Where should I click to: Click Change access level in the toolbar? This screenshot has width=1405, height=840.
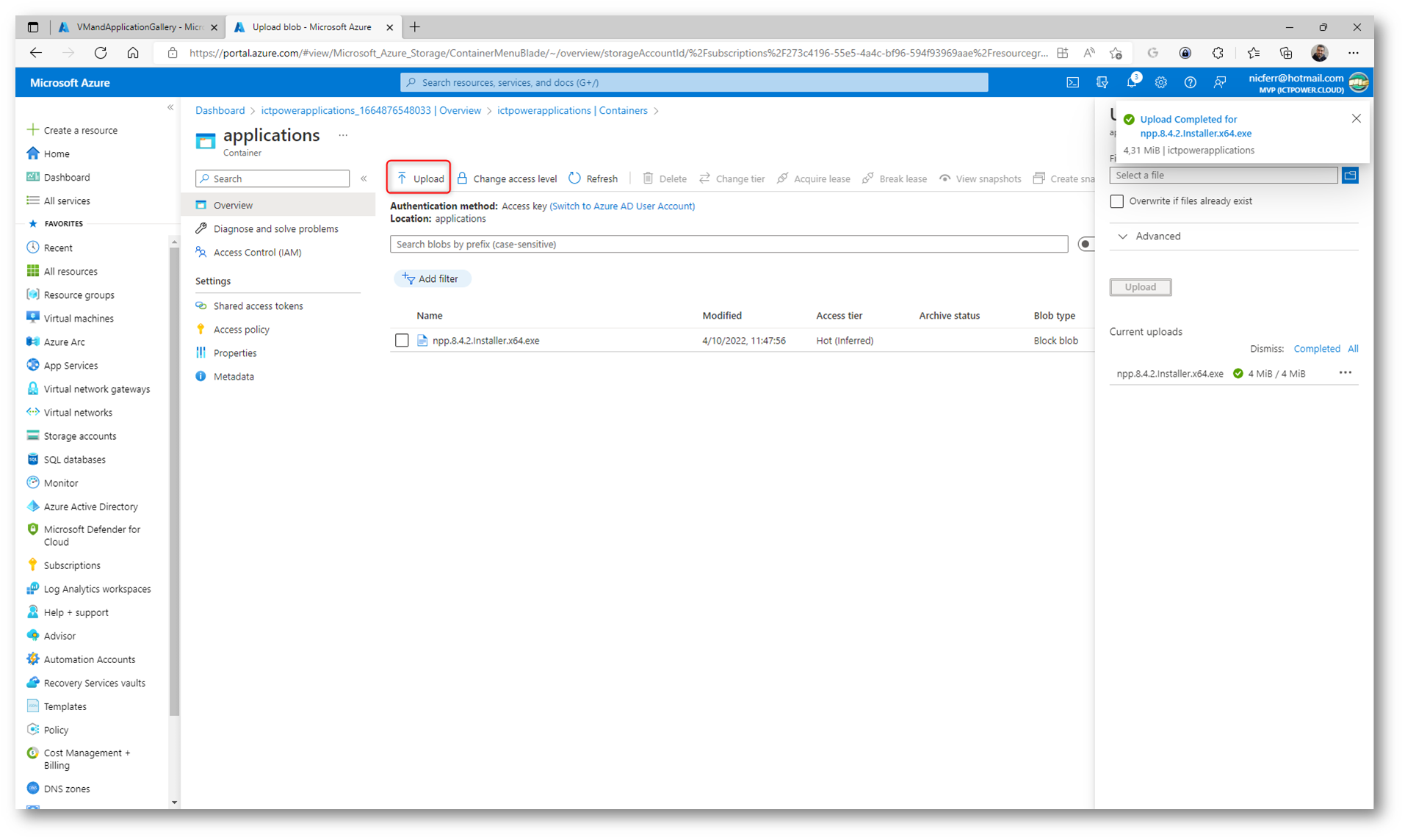tap(507, 178)
